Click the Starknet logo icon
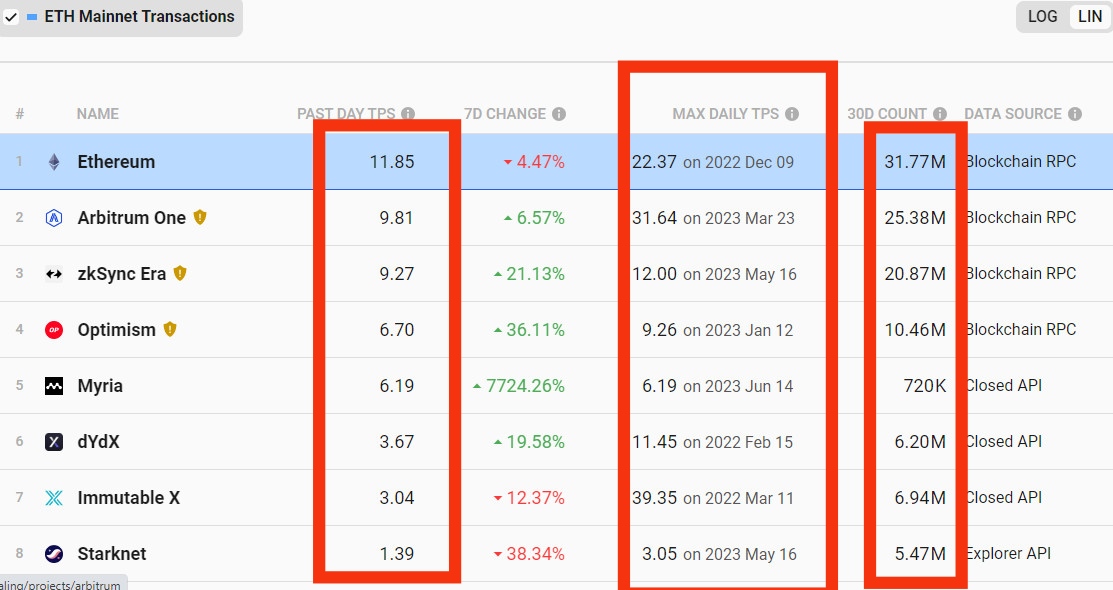 tap(54, 554)
